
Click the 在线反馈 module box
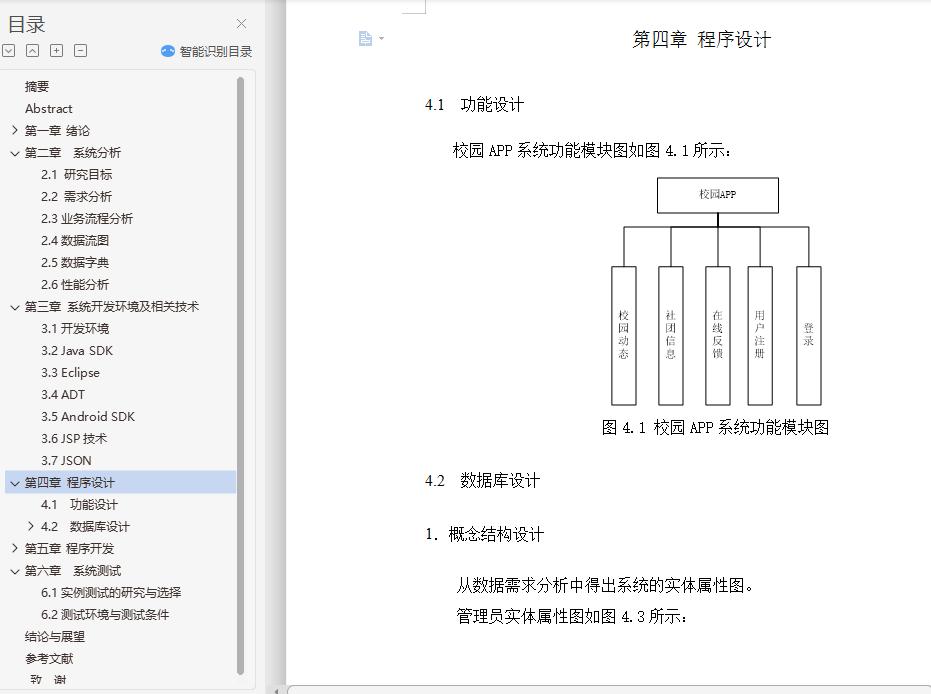[x=717, y=335]
